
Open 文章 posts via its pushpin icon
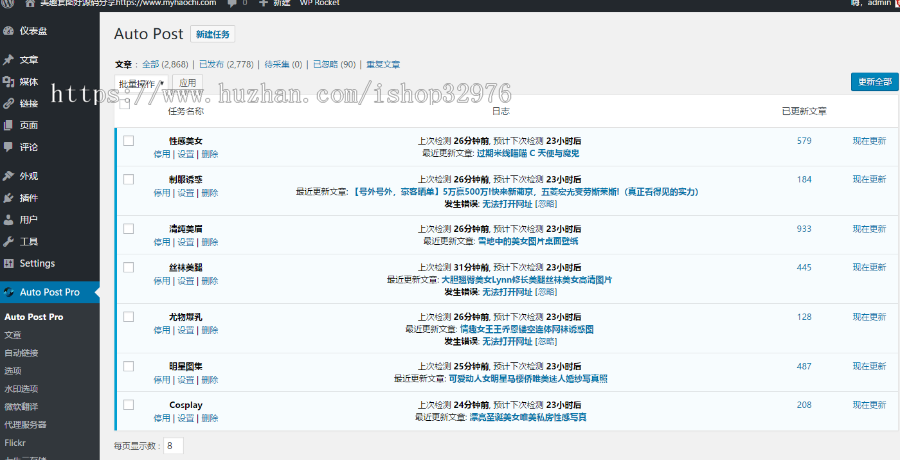pyautogui.click(x=8, y=60)
